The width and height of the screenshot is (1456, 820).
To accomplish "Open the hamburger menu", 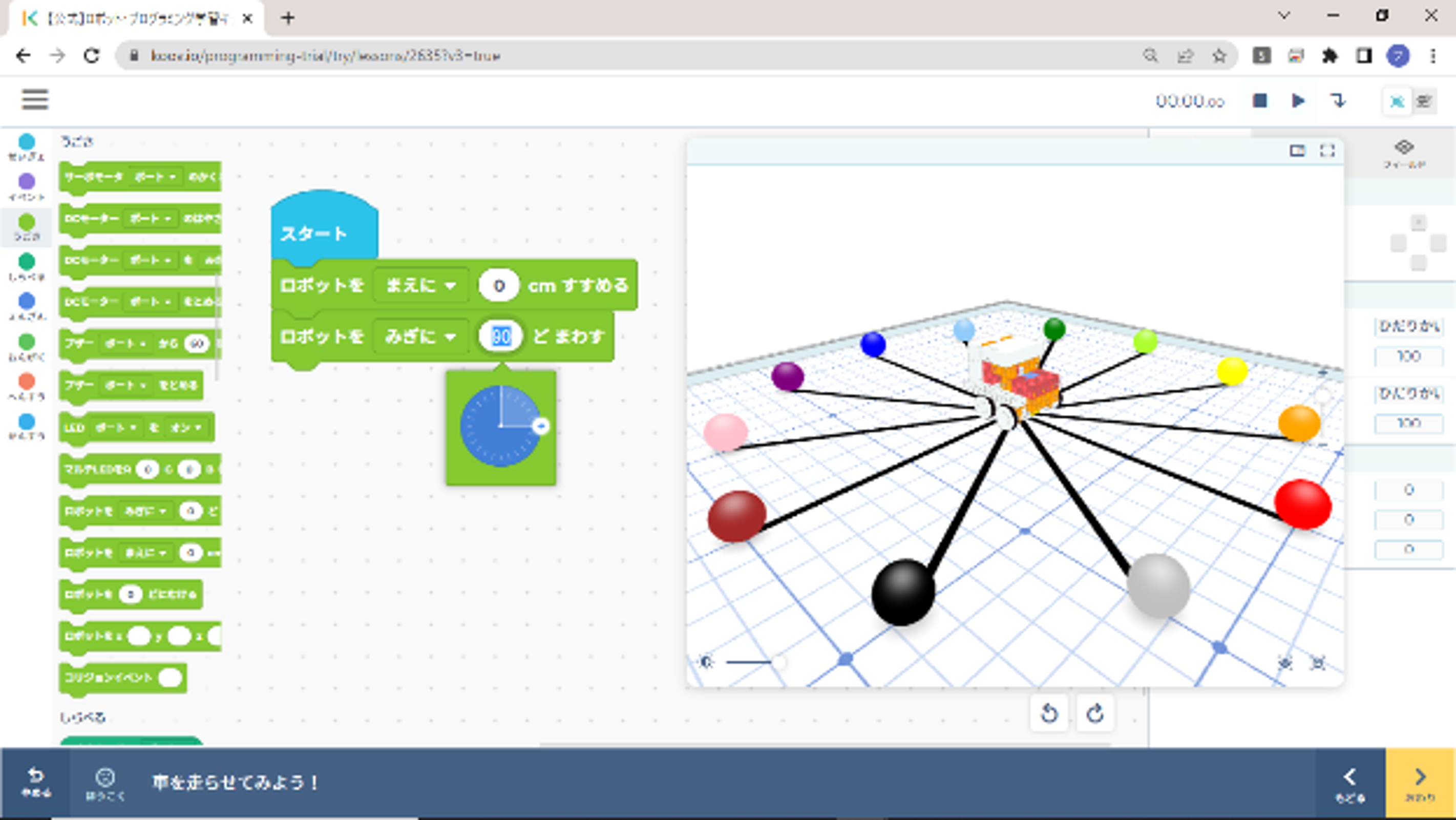I will pos(35,99).
